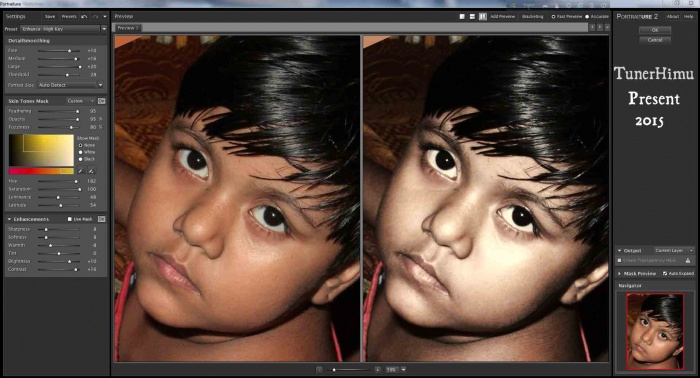Click the Presets button
The width and height of the screenshot is (700, 378).
[69, 17]
